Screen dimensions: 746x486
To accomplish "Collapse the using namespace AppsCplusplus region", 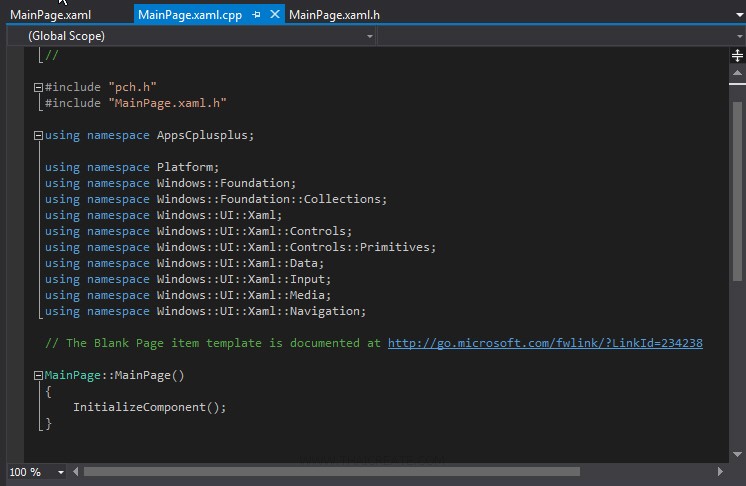I will click(x=38, y=135).
